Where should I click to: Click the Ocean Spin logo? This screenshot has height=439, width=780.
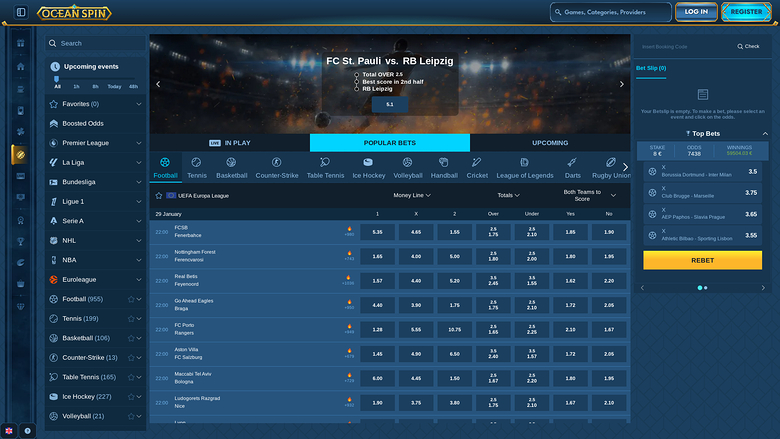point(74,13)
